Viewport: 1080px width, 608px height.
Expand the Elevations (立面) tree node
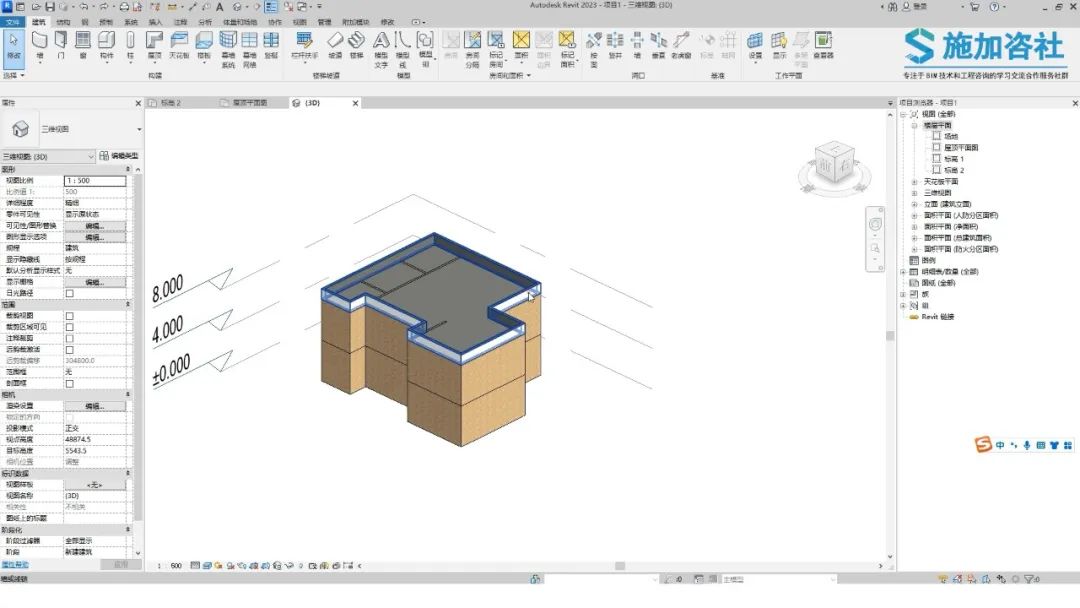915,205
